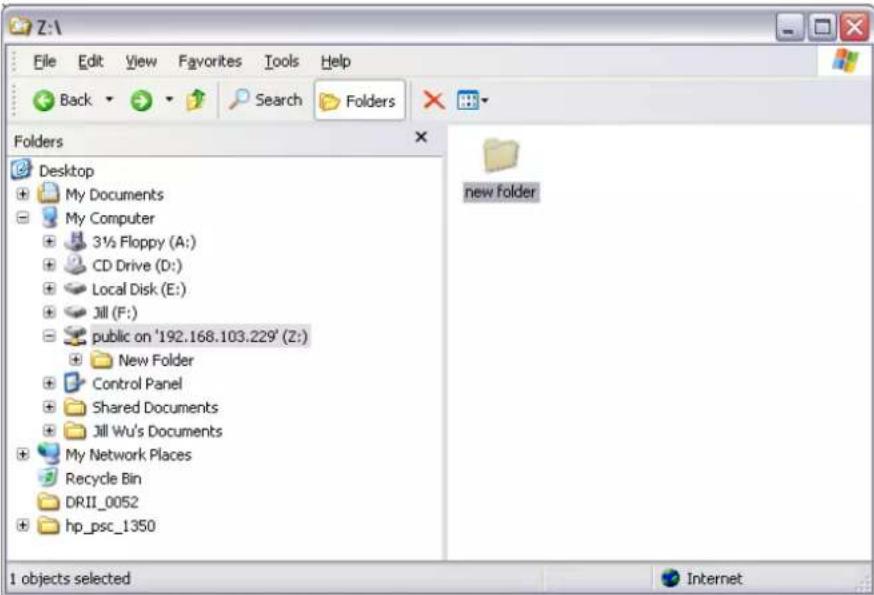Open the Tools menu
The height and width of the screenshot is (595, 874).
pos(281,61)
